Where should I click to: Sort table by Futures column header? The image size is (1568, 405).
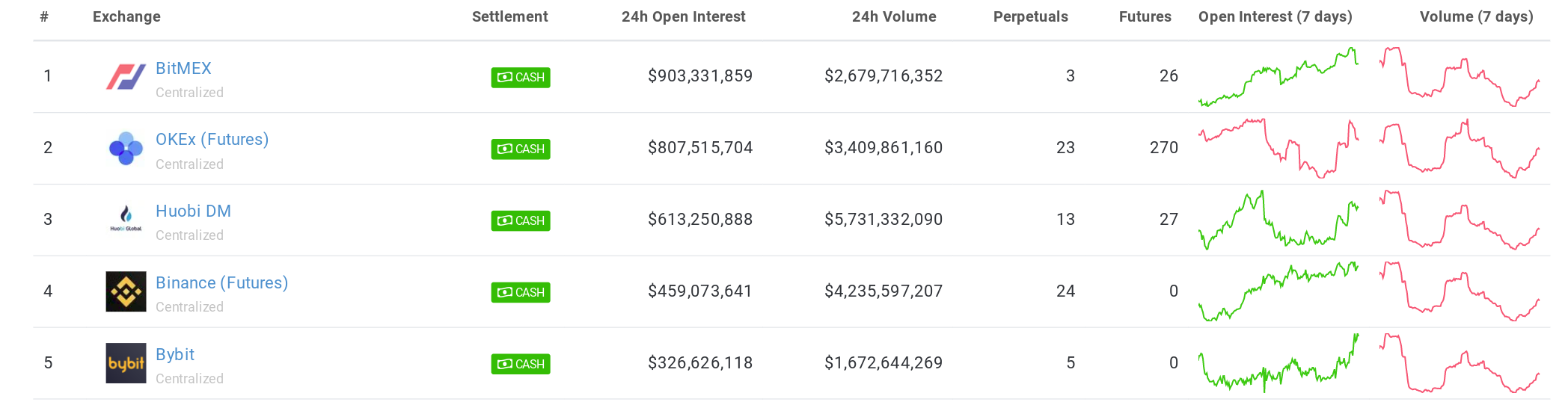pos(1145,16)
